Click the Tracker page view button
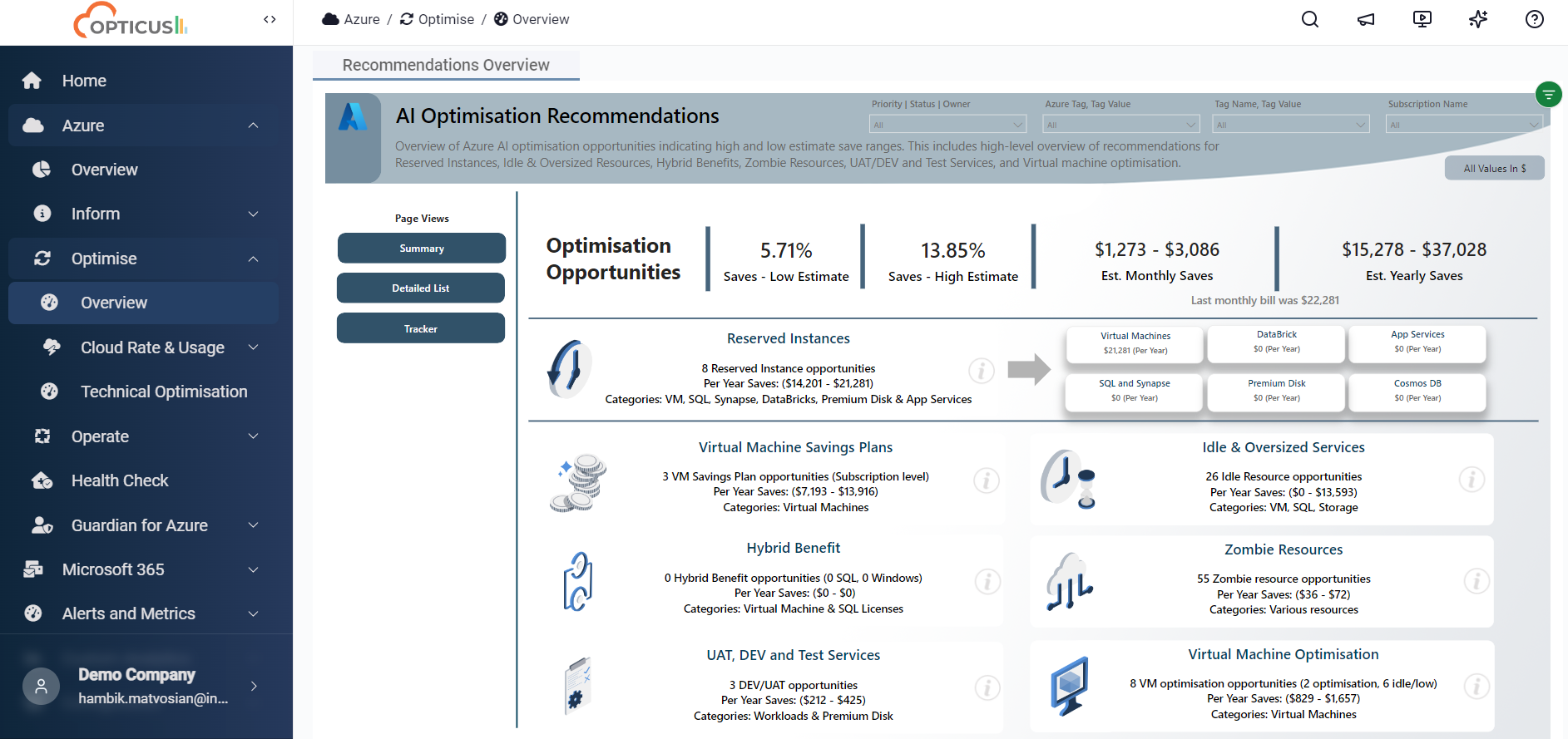Viewport: 1568px width, 739px height. tap(421, 328)
